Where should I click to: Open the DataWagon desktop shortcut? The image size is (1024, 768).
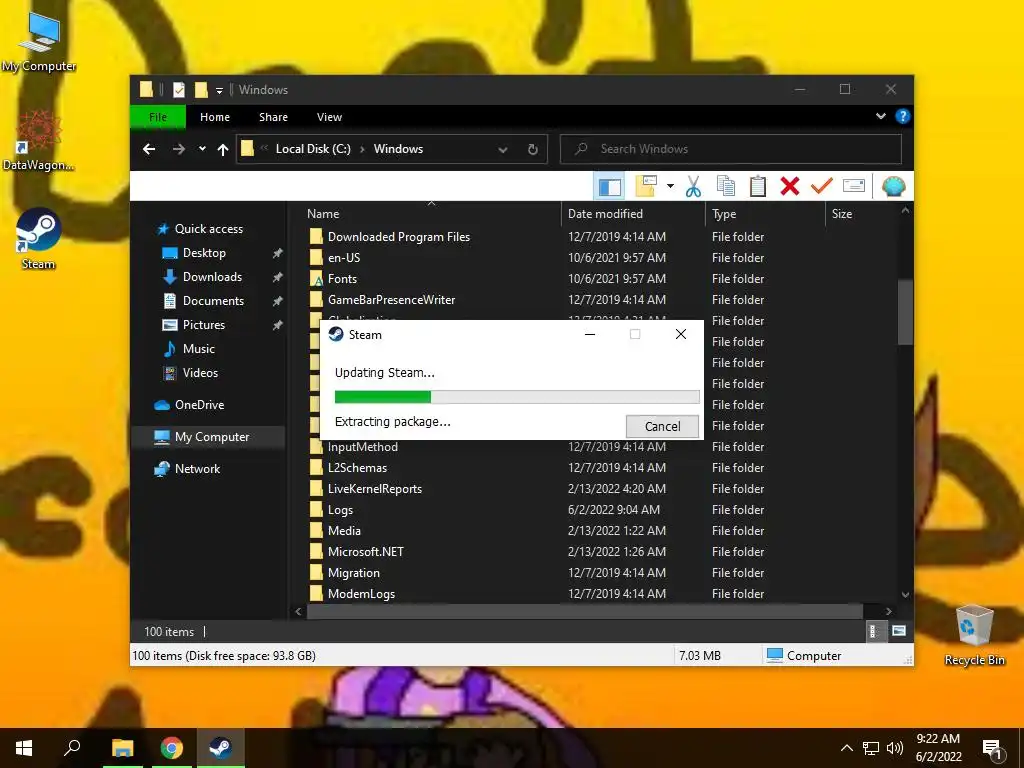pyautogui.click(x=39, y=140)
